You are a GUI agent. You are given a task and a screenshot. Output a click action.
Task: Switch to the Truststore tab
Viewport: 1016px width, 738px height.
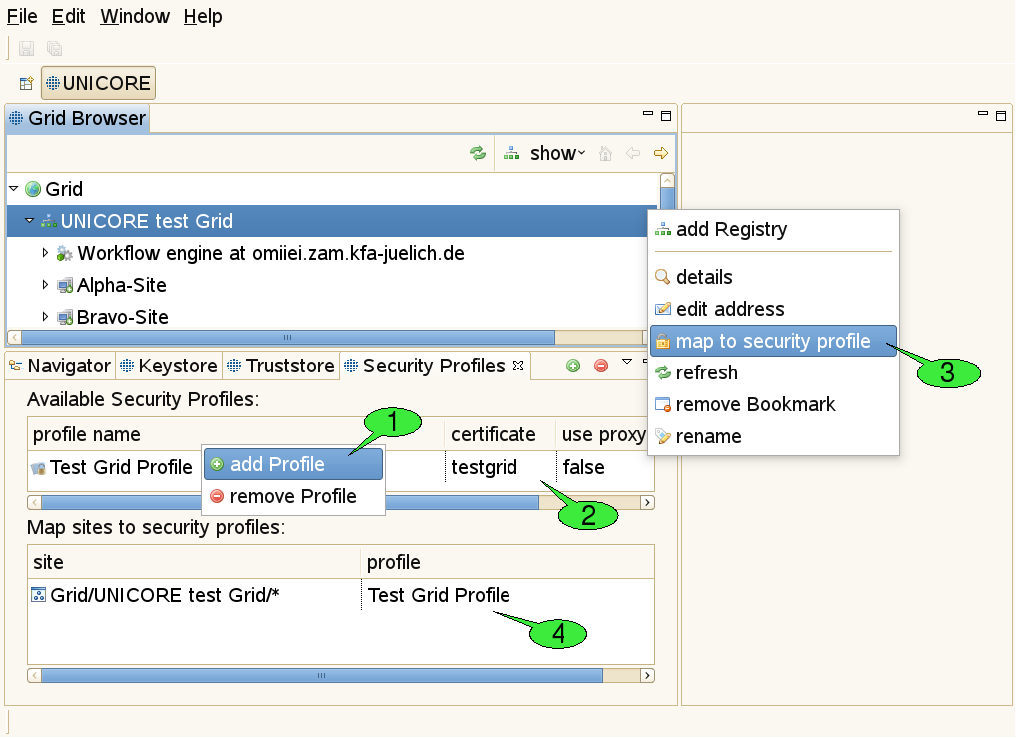pos(281,366)
